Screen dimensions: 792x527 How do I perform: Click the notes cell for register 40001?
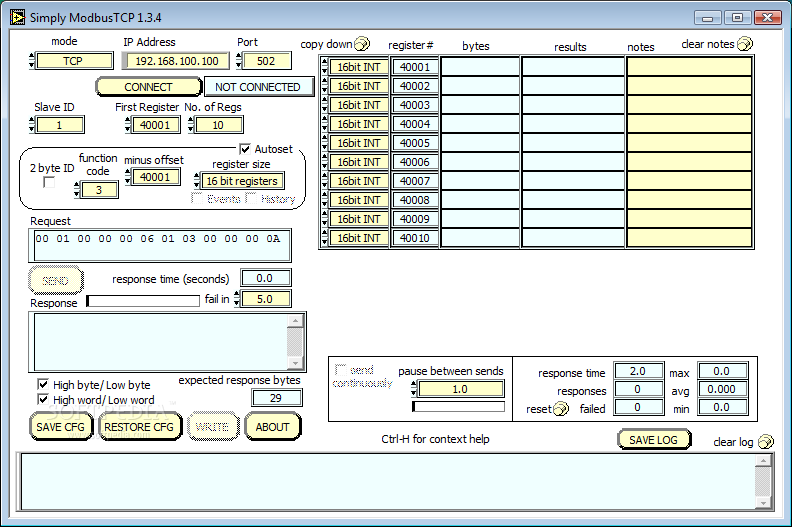pyautogui.click(x=689, y=67)
